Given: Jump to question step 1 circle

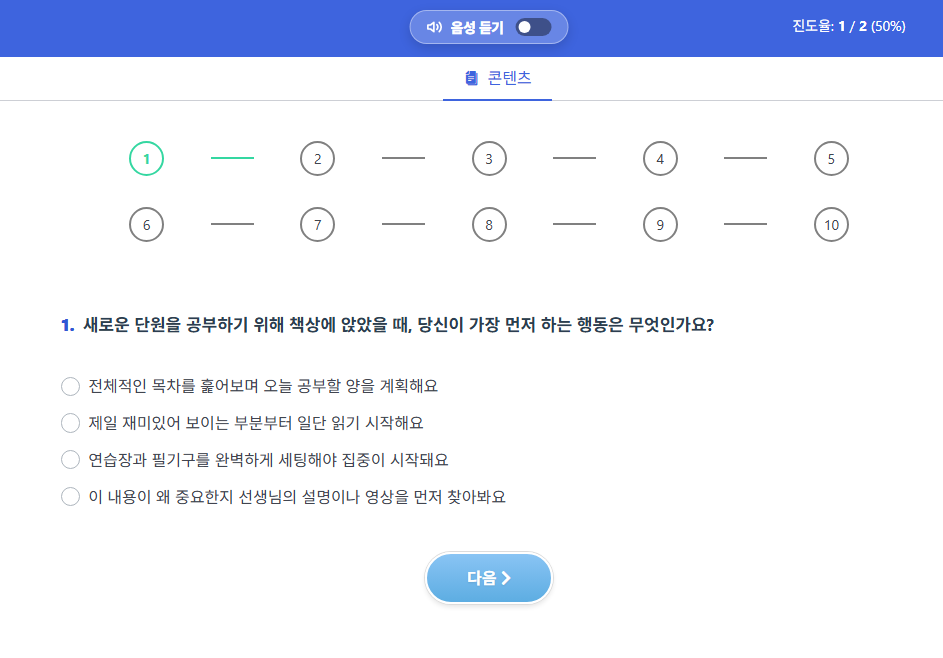Looking at the screenshot, I should [x=146, y=159].
